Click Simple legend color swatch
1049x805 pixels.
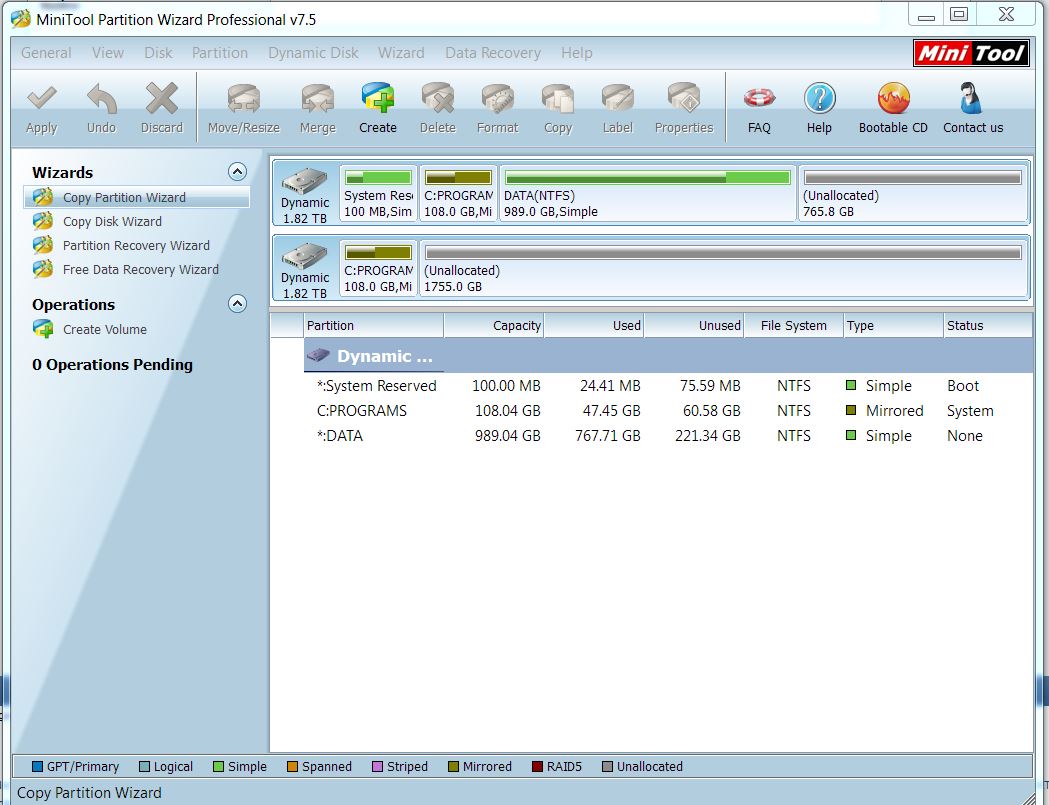[218, 767]
